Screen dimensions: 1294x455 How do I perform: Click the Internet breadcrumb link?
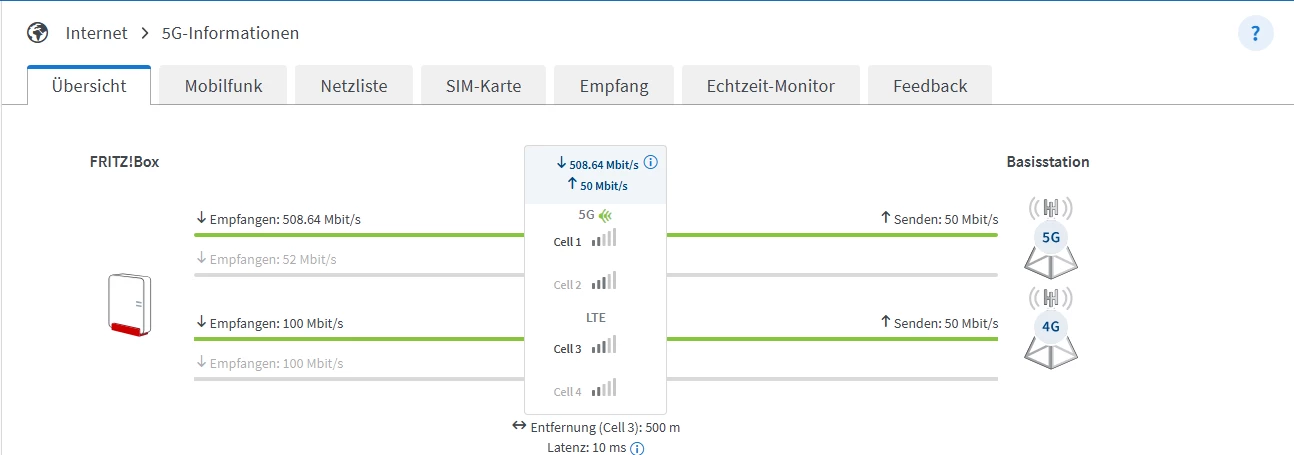(x=97, y=33)
